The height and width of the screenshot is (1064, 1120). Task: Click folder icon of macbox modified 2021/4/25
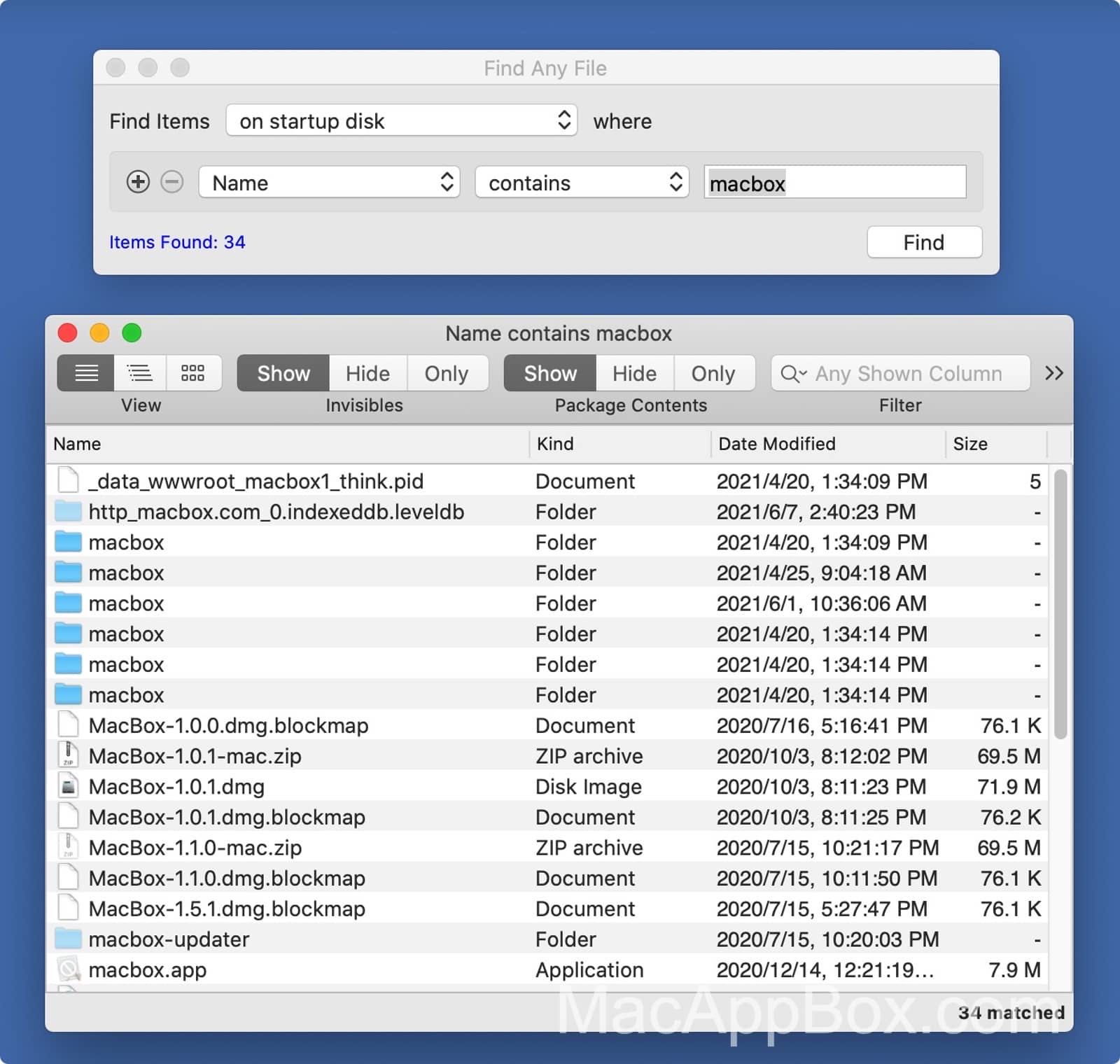68,572
